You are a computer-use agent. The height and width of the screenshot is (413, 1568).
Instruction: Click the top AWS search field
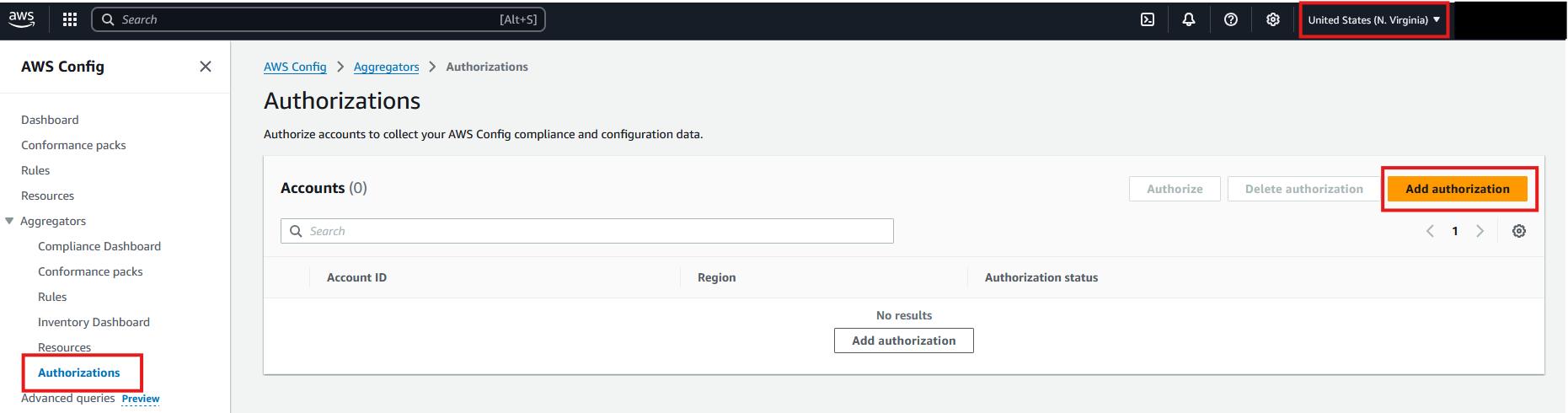[x=318, y=19]
